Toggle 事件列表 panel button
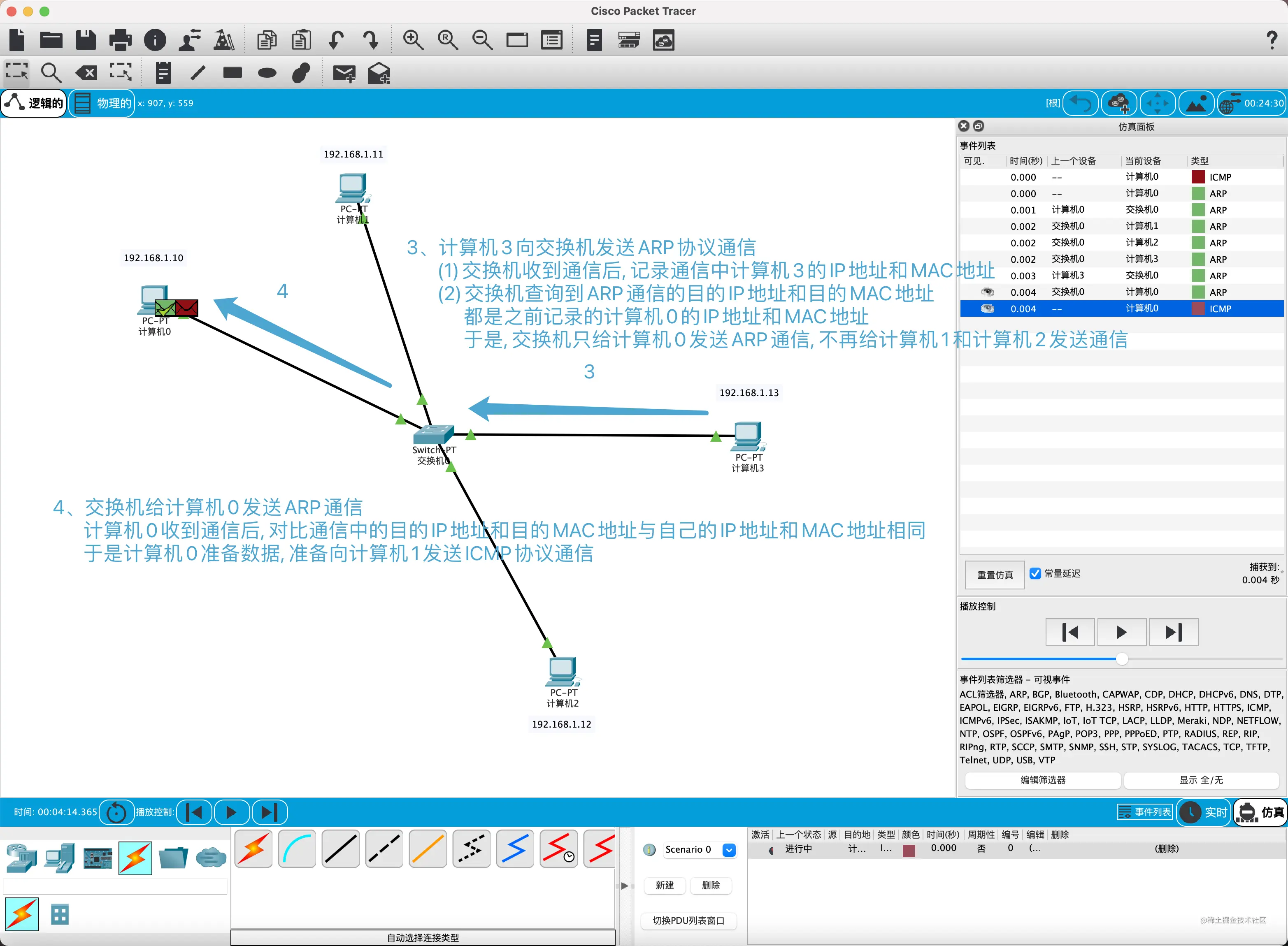The height and width of the screenshot is (946, 1288). tap(1145, 812)
